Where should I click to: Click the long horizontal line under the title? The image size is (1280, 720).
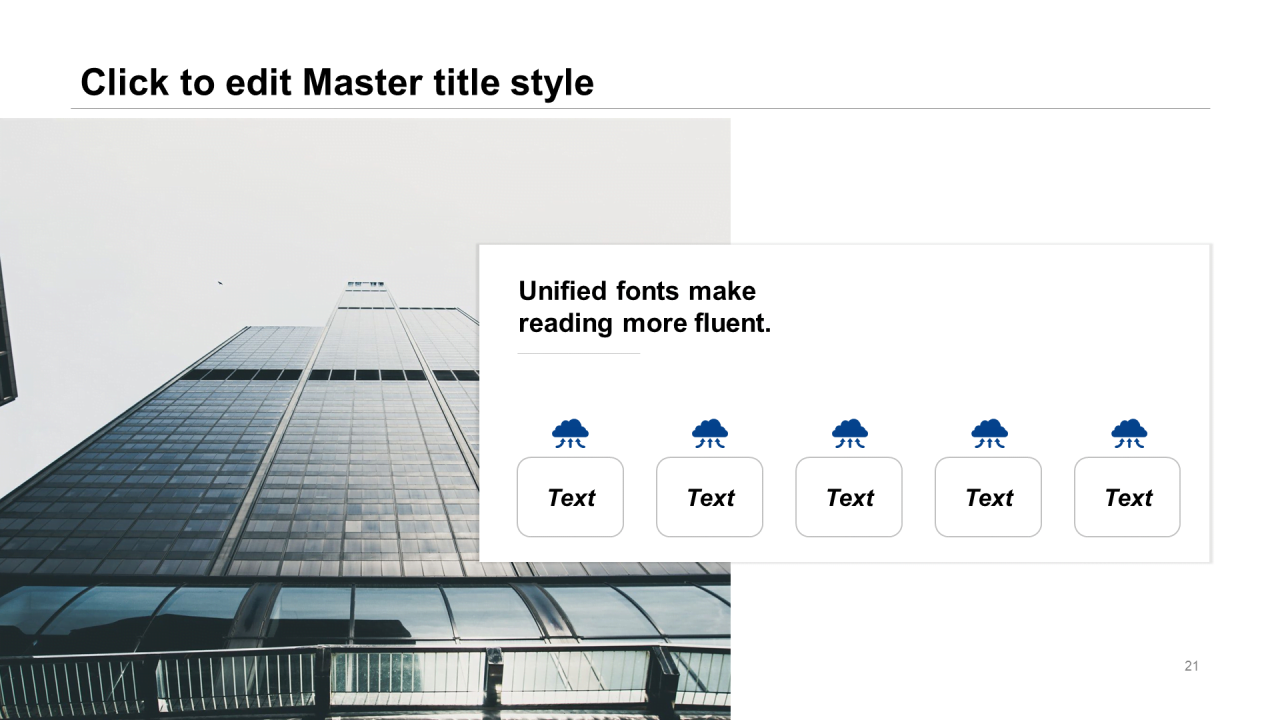[640, 108]
